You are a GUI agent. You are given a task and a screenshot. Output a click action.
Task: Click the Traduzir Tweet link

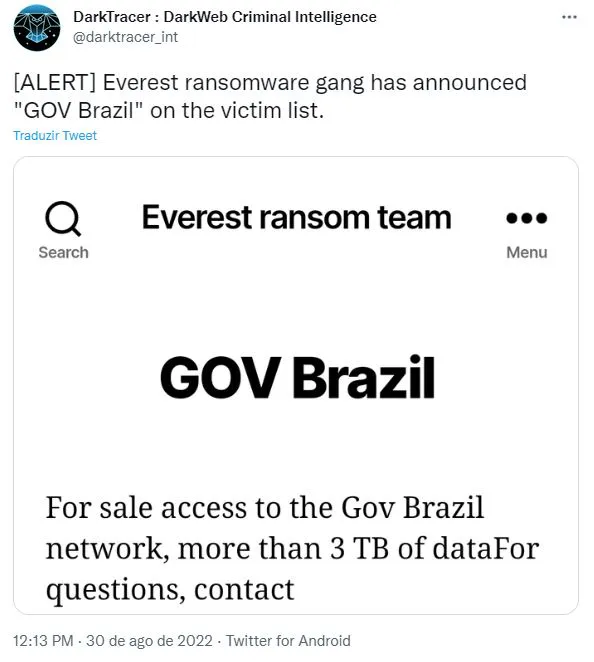click(55, 136)
